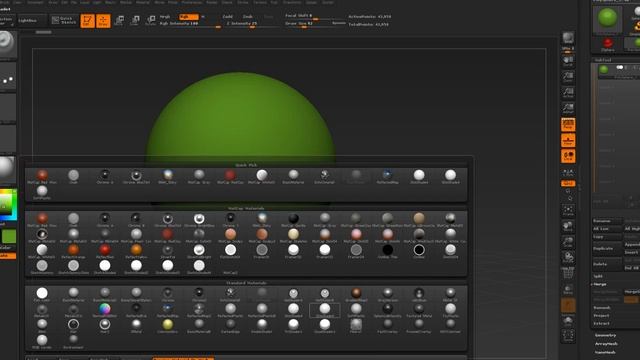Open the Transform menu
640x360 pixels.
pyautogui.click(x=292, y=2)
